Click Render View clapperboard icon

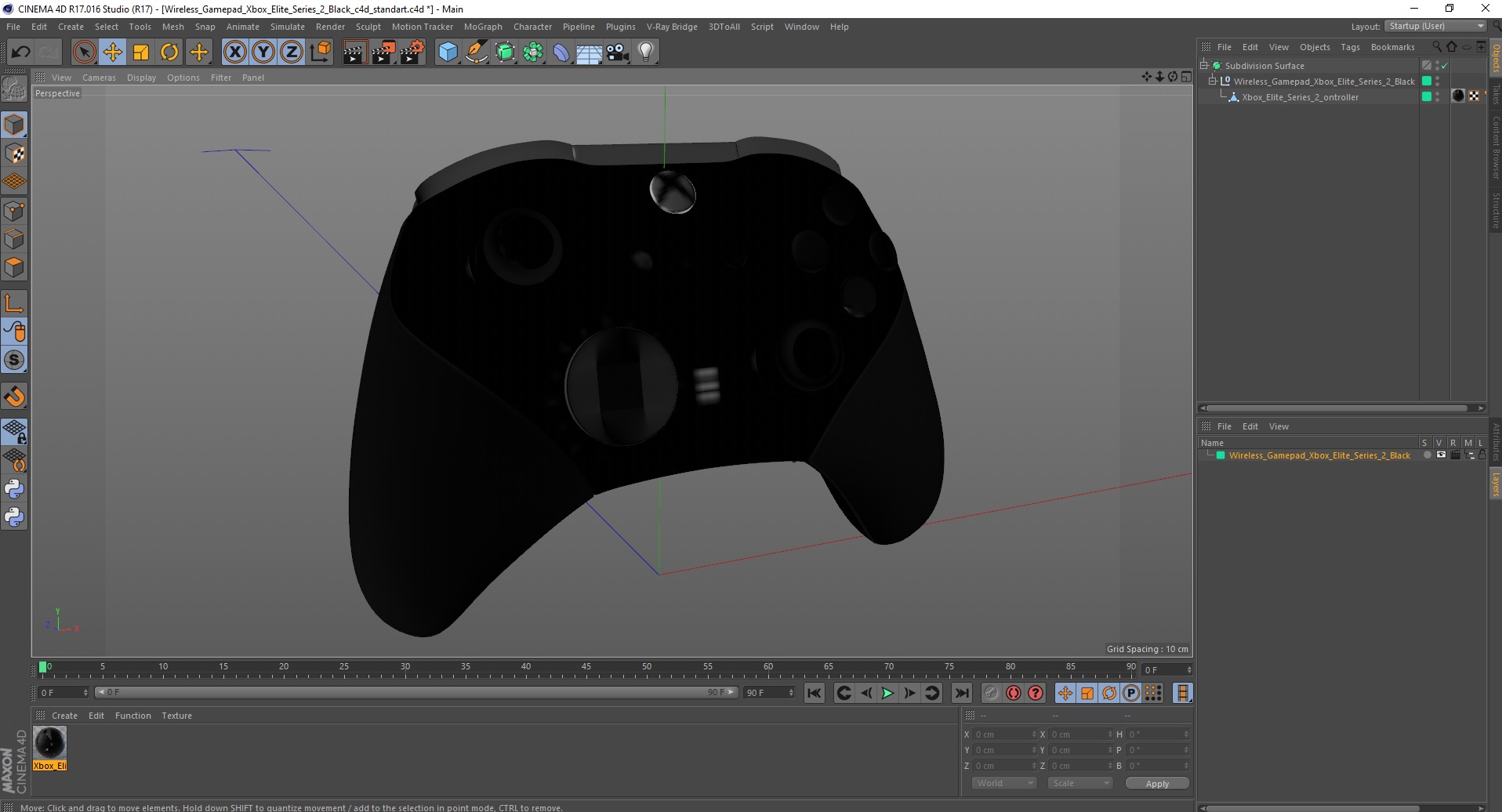(354, 53)
